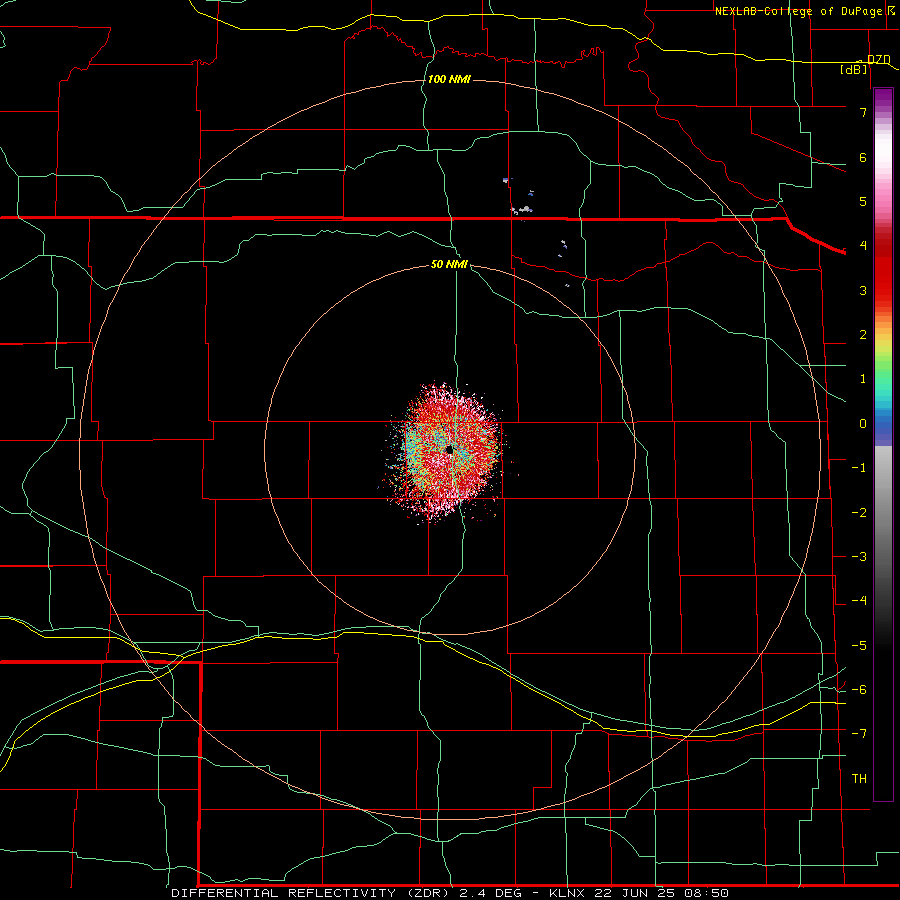This screenshot has height=900, width=900.
Task: Click the legend value -7 label
Action: (x=859, y=734)
